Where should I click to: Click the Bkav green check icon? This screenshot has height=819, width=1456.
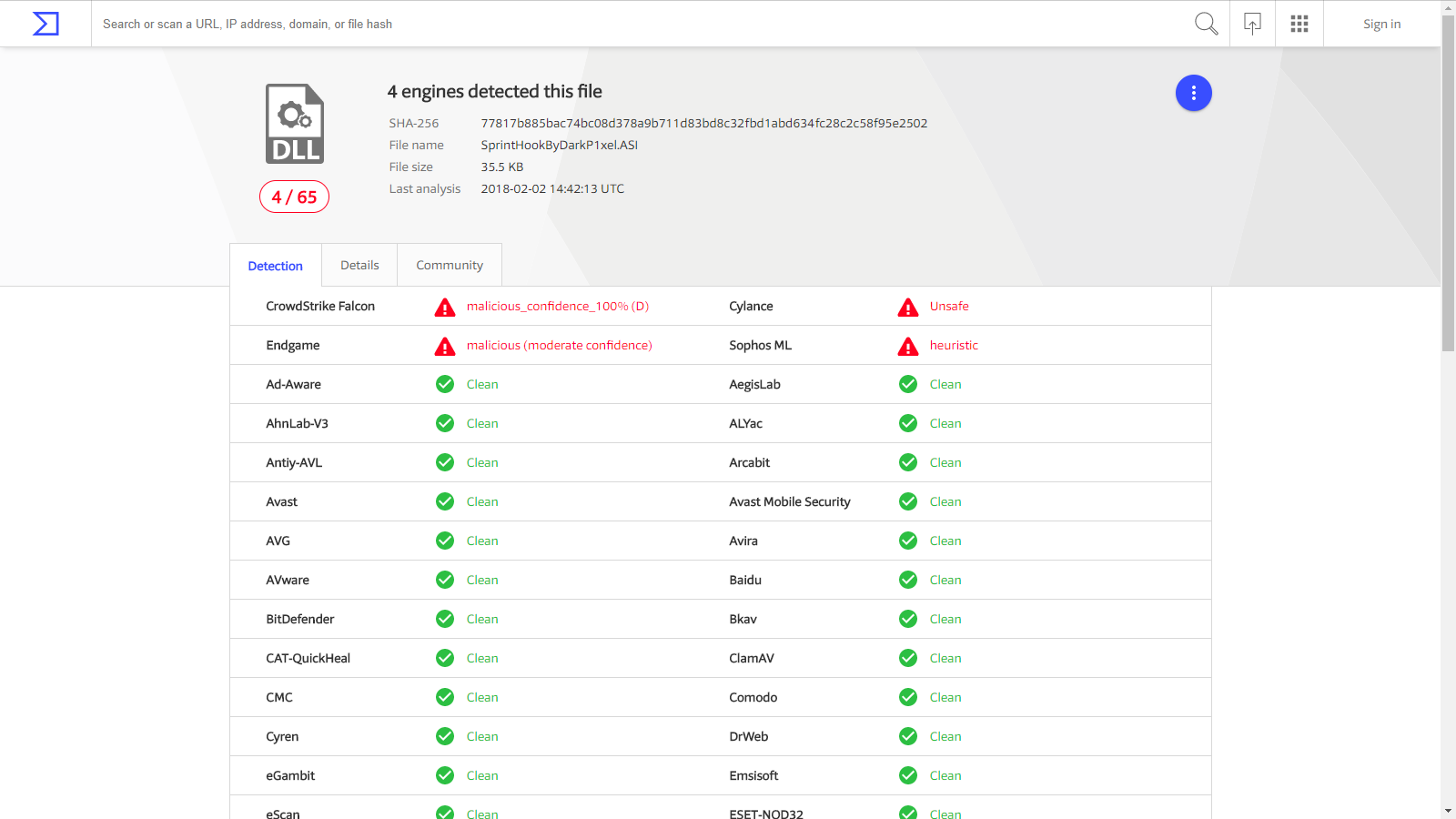click(908, 619)
